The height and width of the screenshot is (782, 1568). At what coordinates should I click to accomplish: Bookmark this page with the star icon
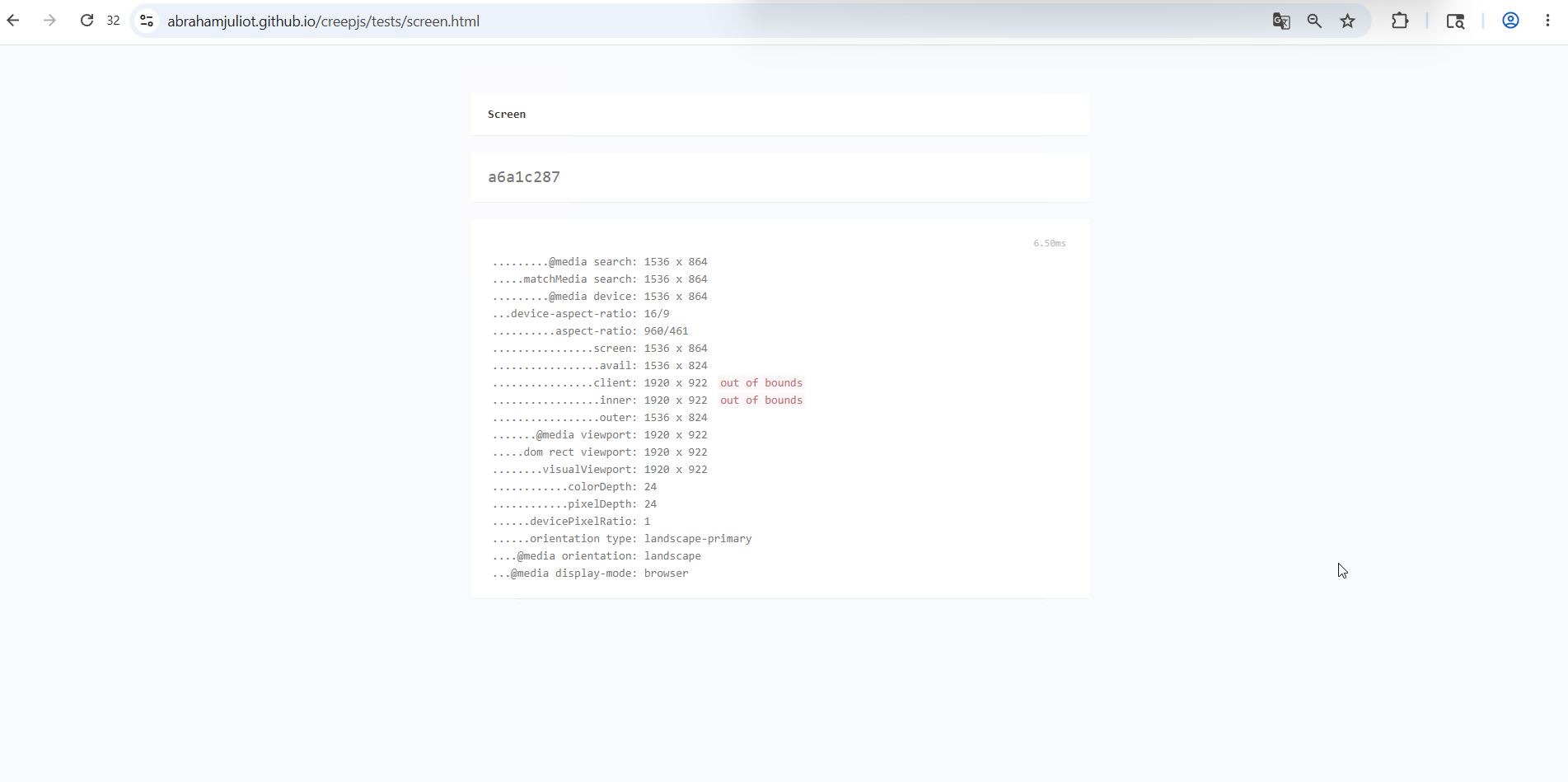[x=1348, y=21]
